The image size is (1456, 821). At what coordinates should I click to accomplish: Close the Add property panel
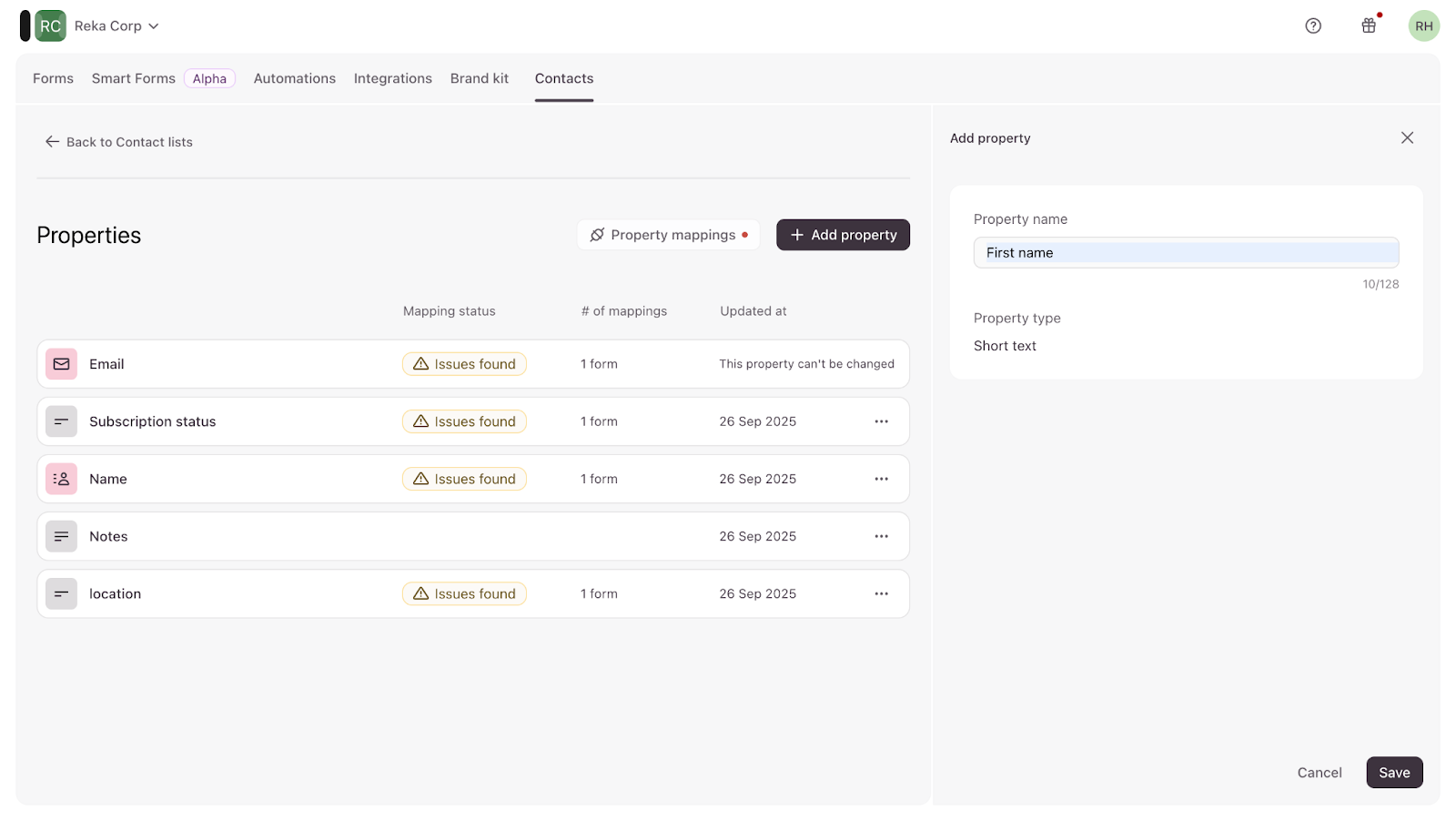coord(1407,138)
